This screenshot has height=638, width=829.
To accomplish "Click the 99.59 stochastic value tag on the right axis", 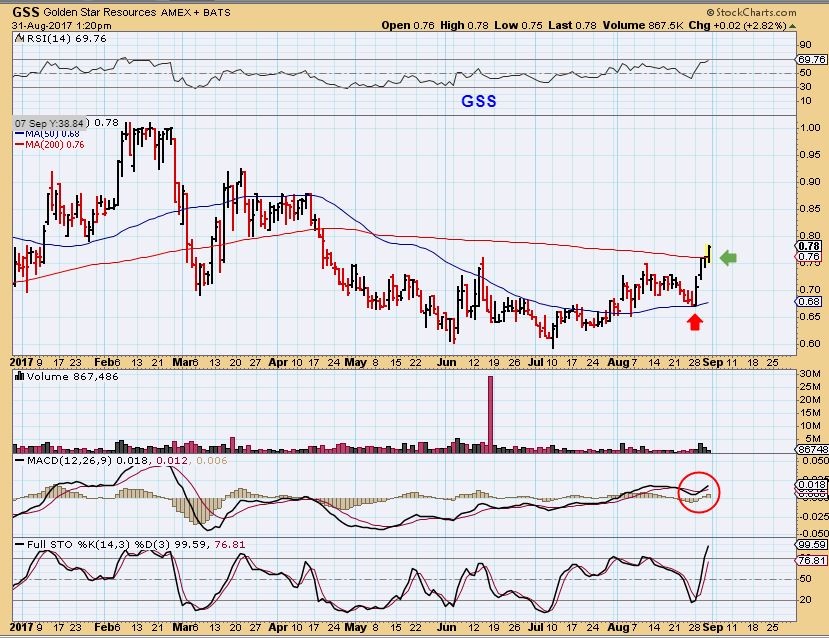I will pos(812,545).
